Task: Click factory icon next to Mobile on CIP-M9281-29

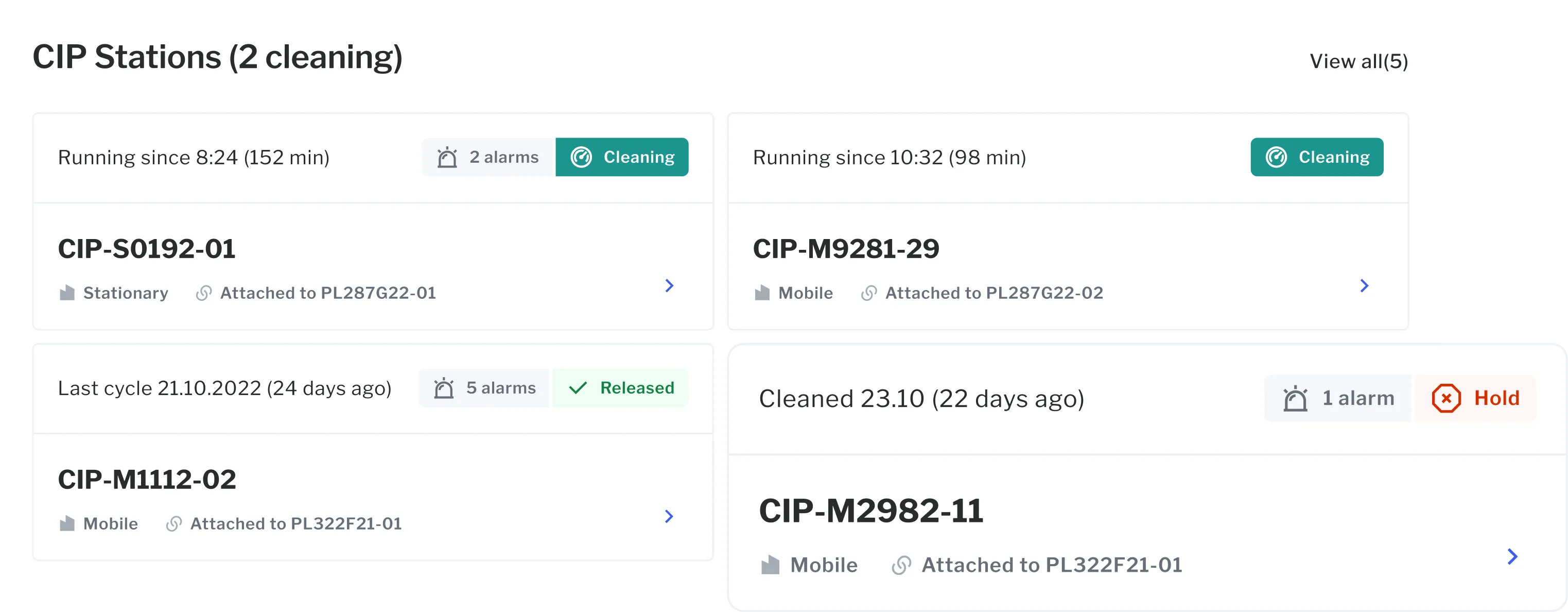Action: [762, 293]
